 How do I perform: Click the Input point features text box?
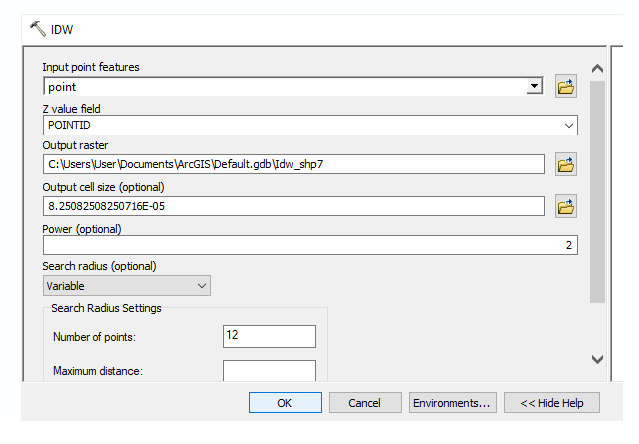coord(285,86)
